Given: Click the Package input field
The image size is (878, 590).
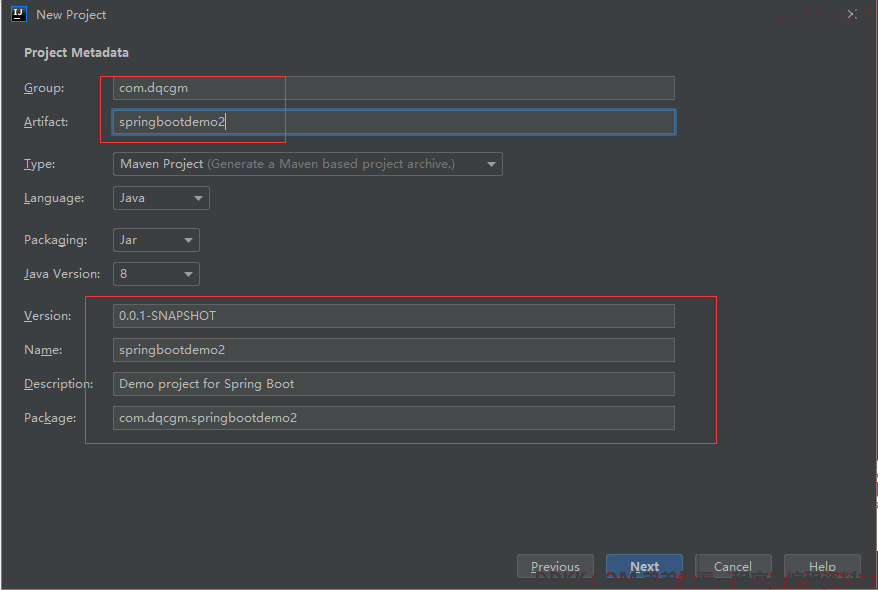Looking at the screenshot, I should coord(394,418).
